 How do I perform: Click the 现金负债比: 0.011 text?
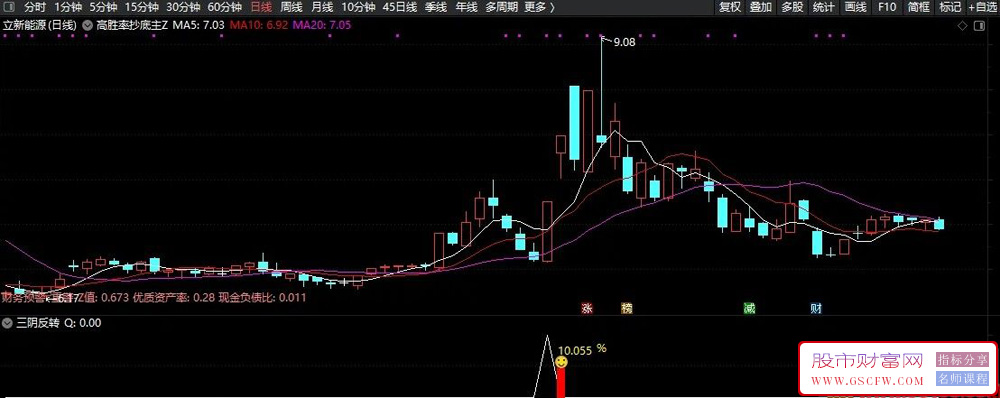tap(263, 297)
